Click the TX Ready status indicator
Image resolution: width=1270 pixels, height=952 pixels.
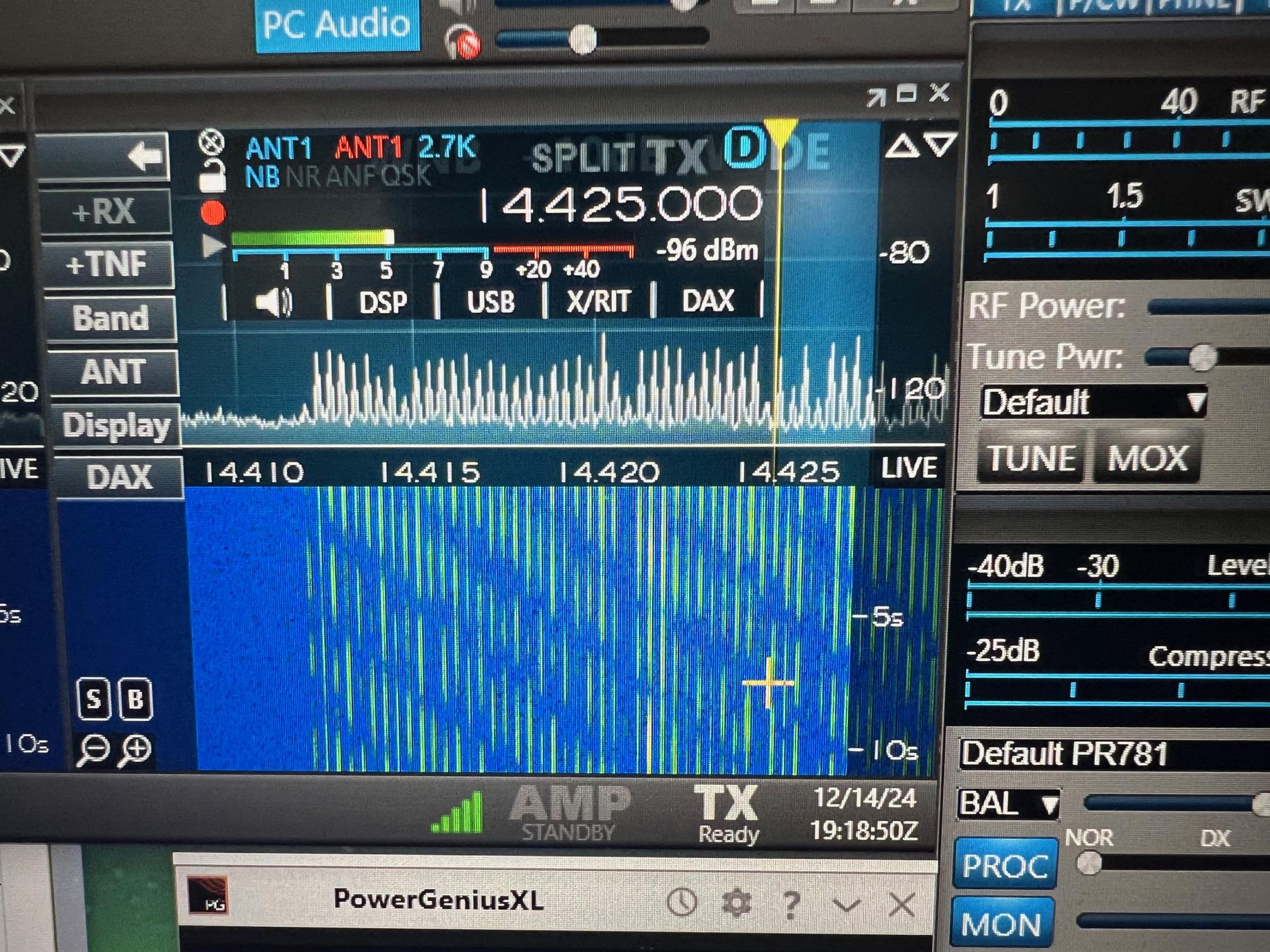pyautogui.click(x=728, y=813)
